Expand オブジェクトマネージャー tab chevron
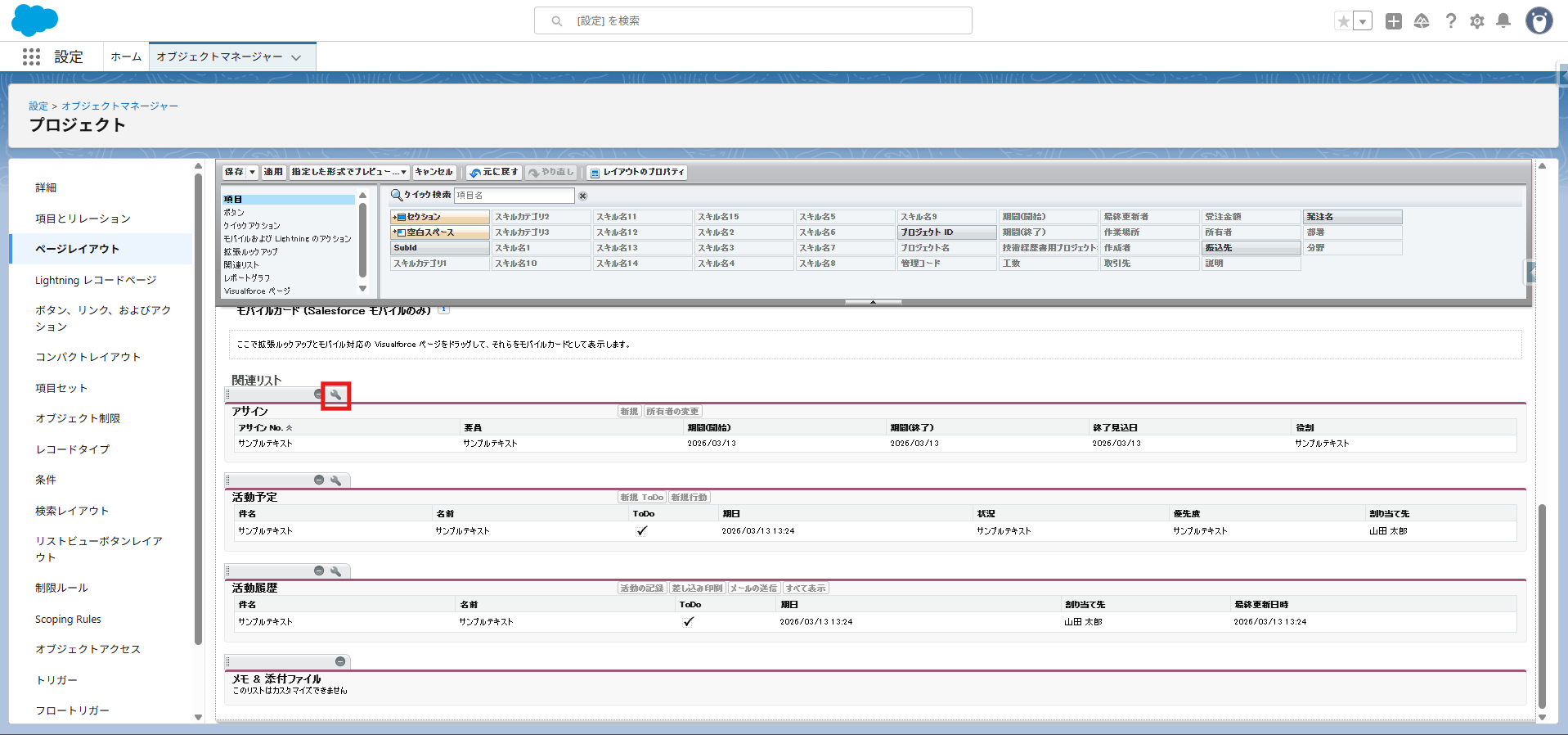This screenshot has height=735, width=1568. pos(296,57)
